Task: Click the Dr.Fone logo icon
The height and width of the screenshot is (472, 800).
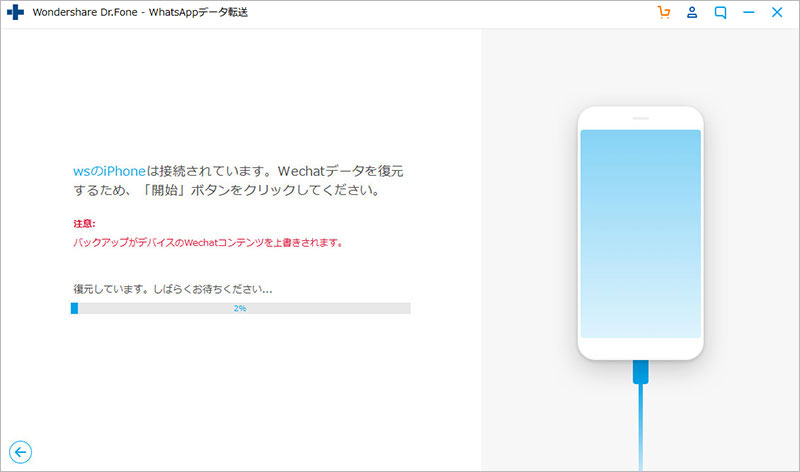Action: 15,12
